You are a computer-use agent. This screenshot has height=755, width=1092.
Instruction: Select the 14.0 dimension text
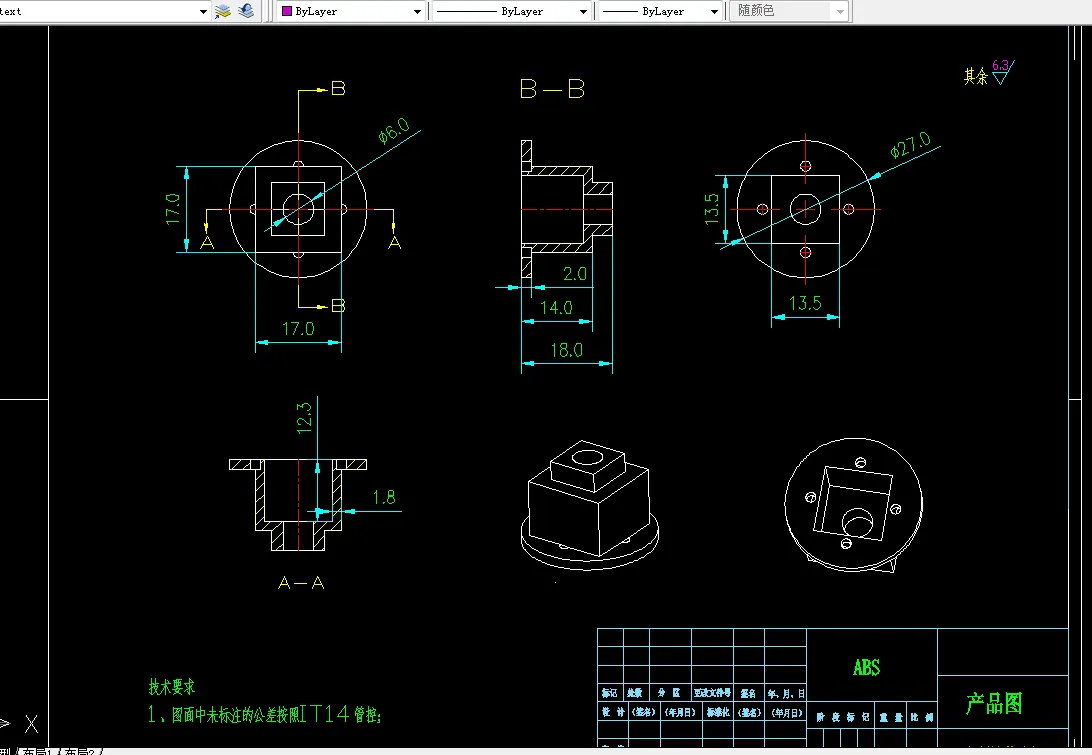click(556, 307)
